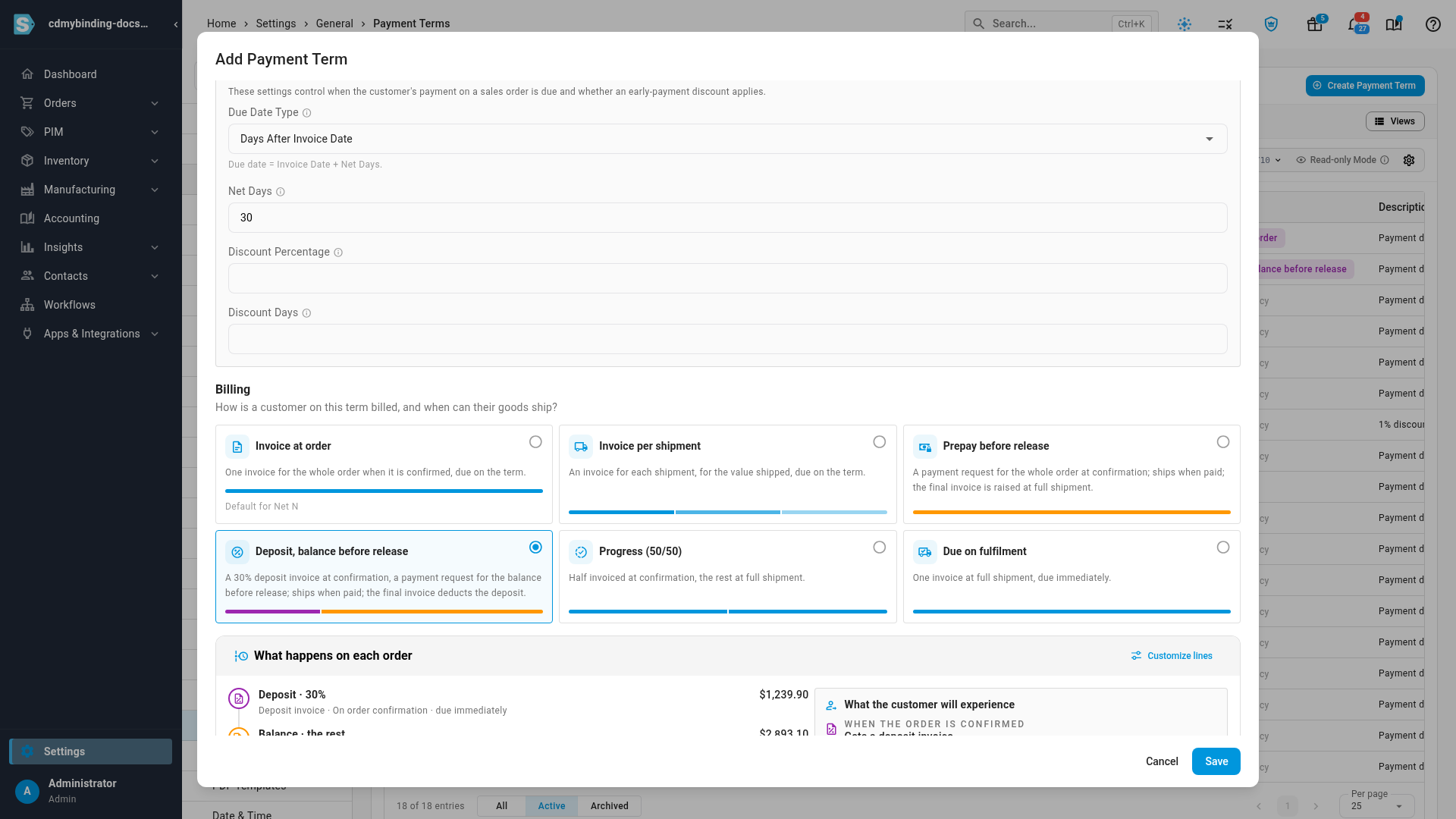Click the Net Days info icon
The width and height of the screenshot is (1456, 819).
point(281,192)
